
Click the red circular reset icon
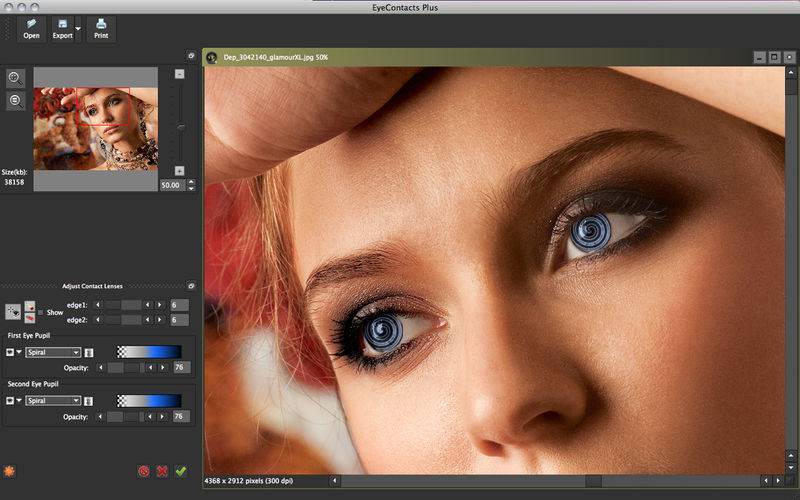(x=144, y=471)
